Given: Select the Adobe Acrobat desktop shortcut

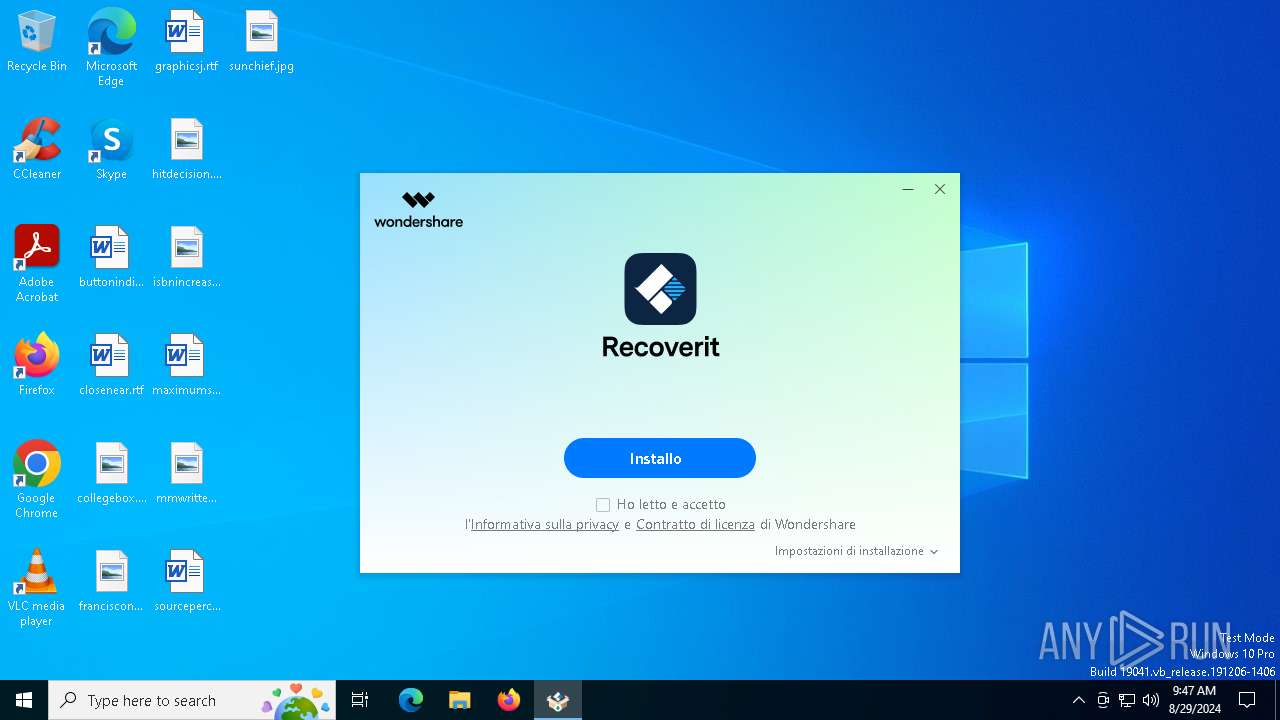Looking at the screenshot, I should 37,264.
